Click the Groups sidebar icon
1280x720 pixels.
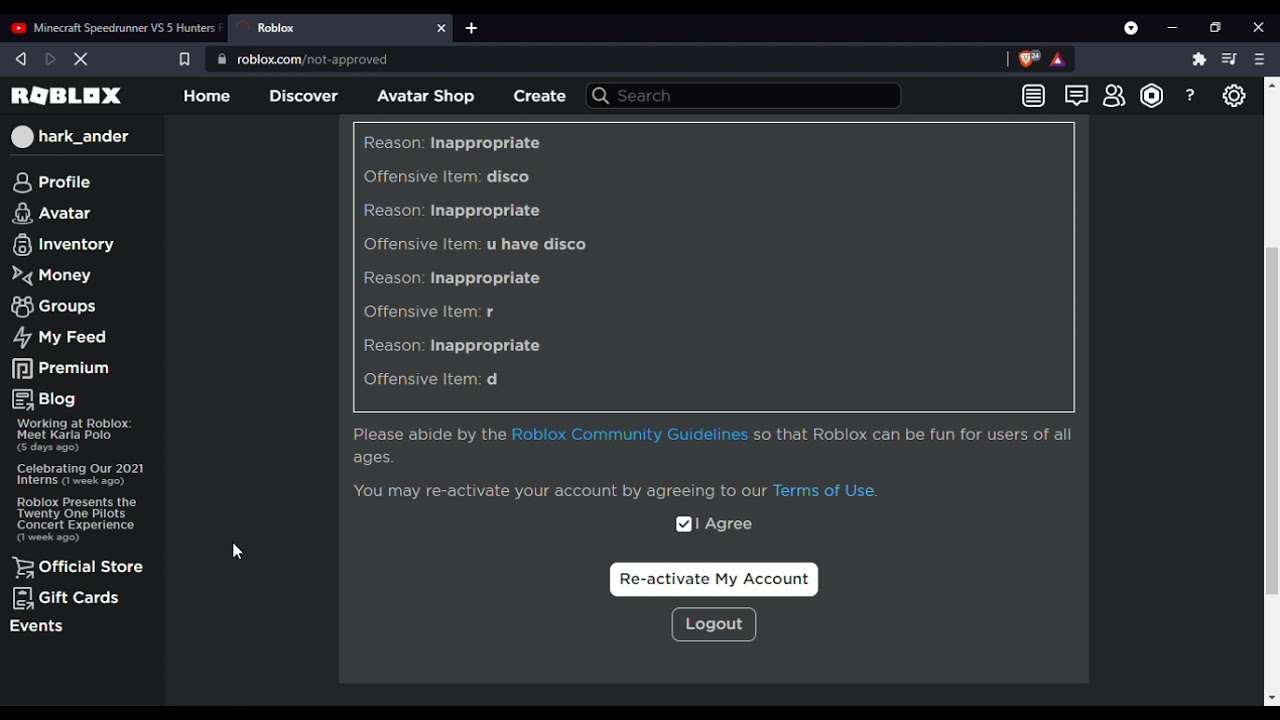(x=22, y=307)
